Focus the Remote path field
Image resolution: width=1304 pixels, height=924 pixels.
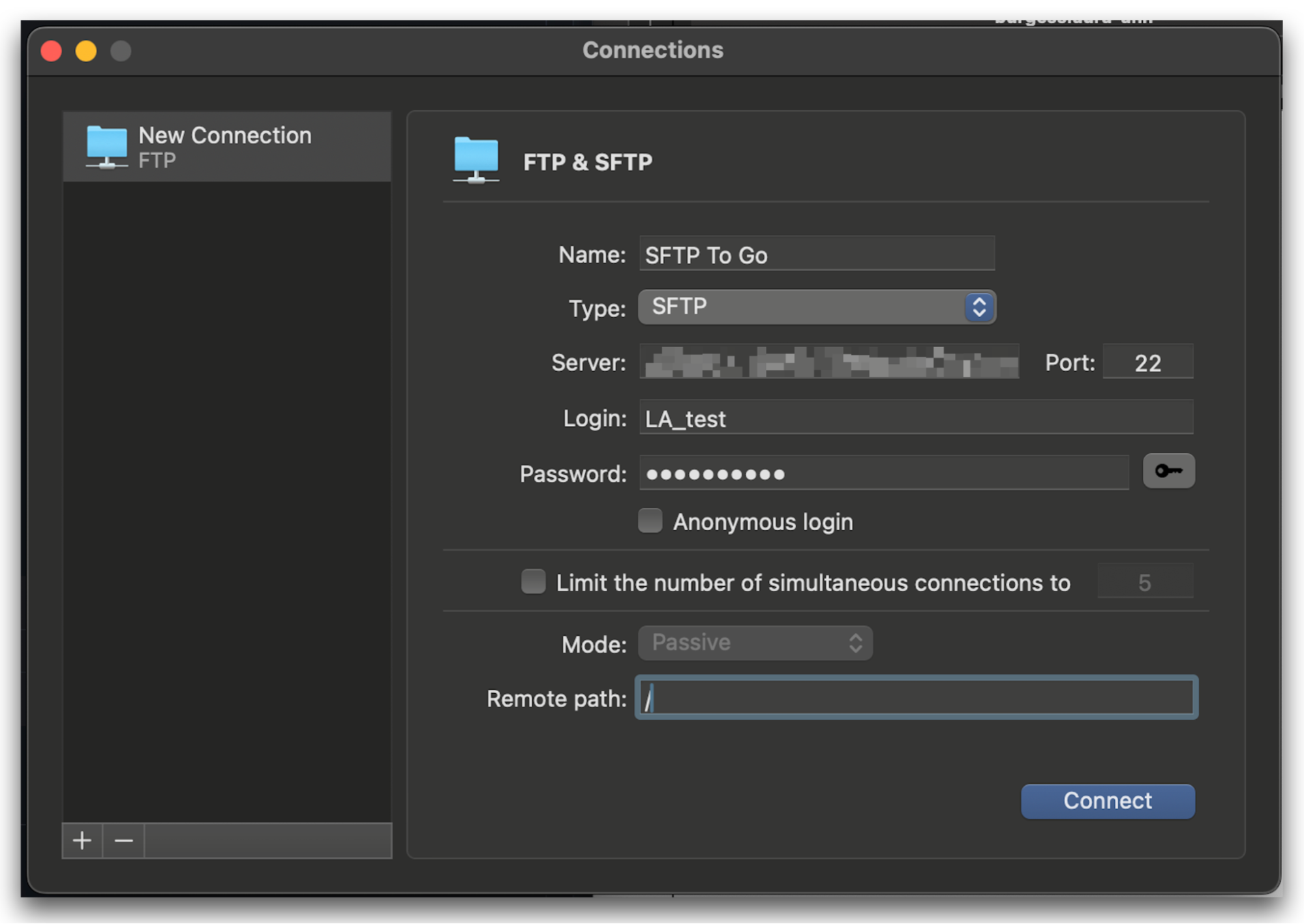[x=913, y=698]
